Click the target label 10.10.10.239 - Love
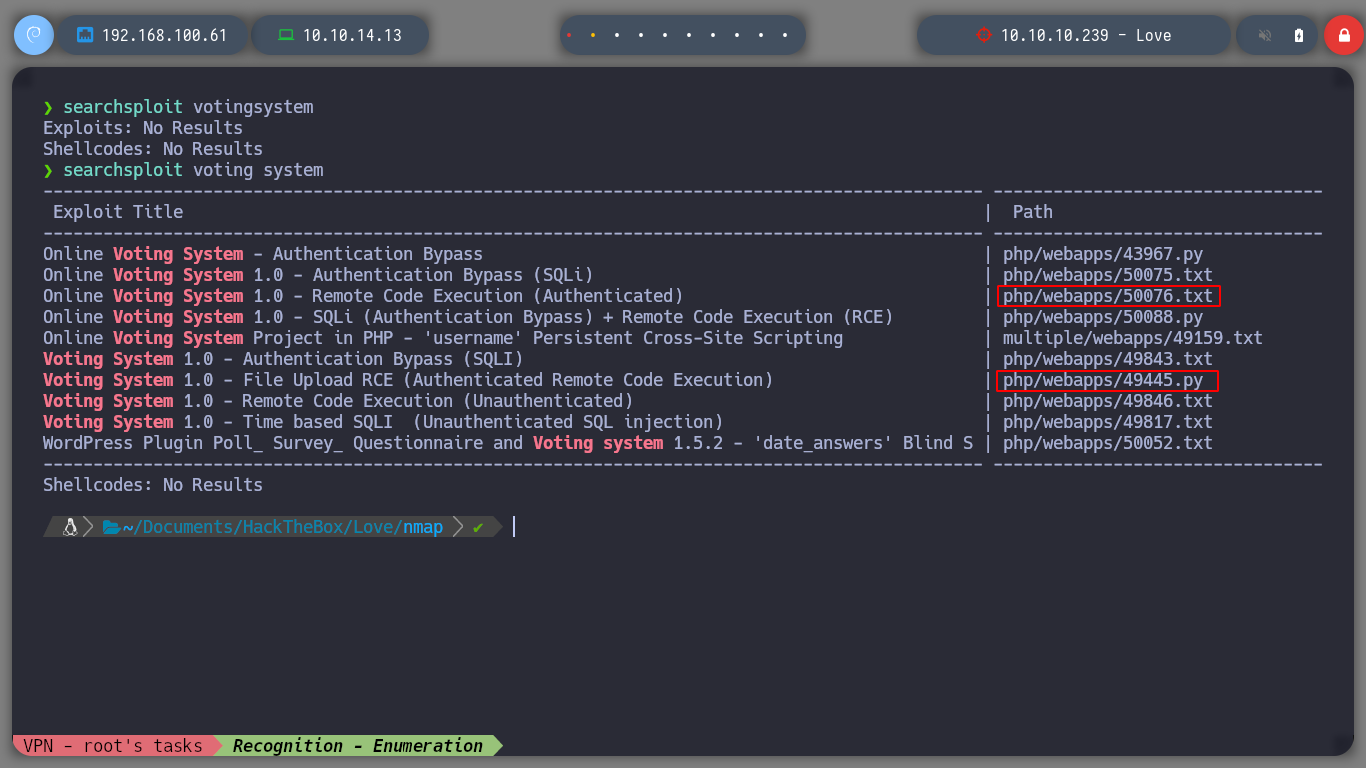 tap(1086, 35)
